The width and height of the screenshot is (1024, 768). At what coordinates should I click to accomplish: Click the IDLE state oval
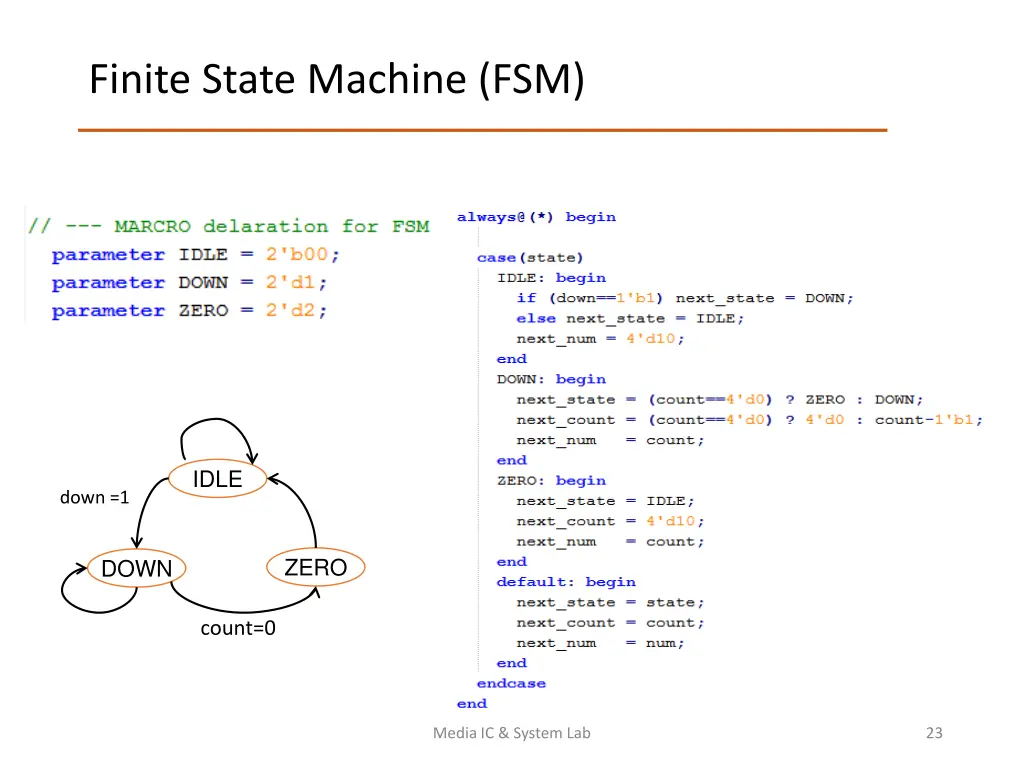tap(217, 479)
